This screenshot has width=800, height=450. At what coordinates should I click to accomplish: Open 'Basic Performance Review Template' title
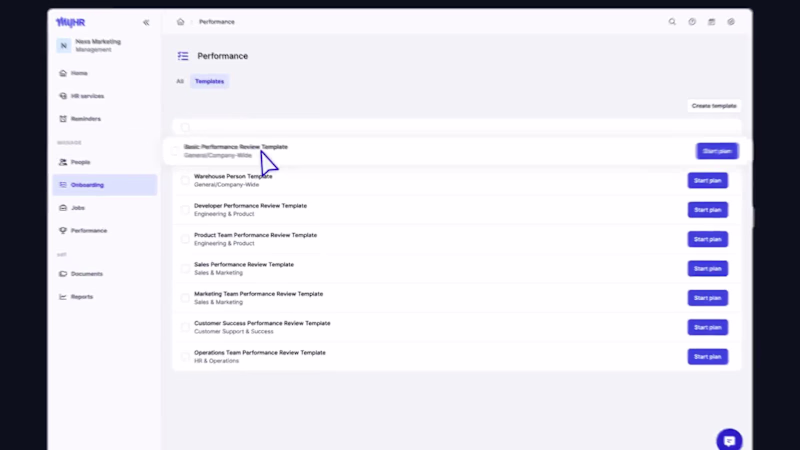click(x=236, y=147)
